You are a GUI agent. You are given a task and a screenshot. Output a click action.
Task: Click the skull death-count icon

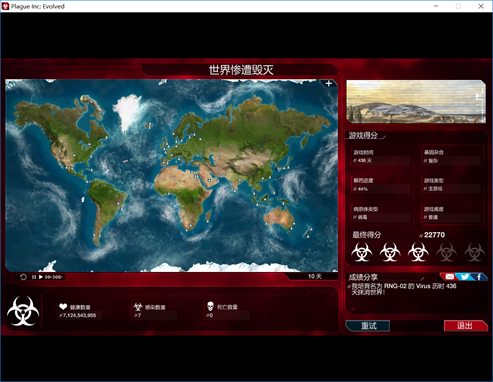click(x=210, y=306)
